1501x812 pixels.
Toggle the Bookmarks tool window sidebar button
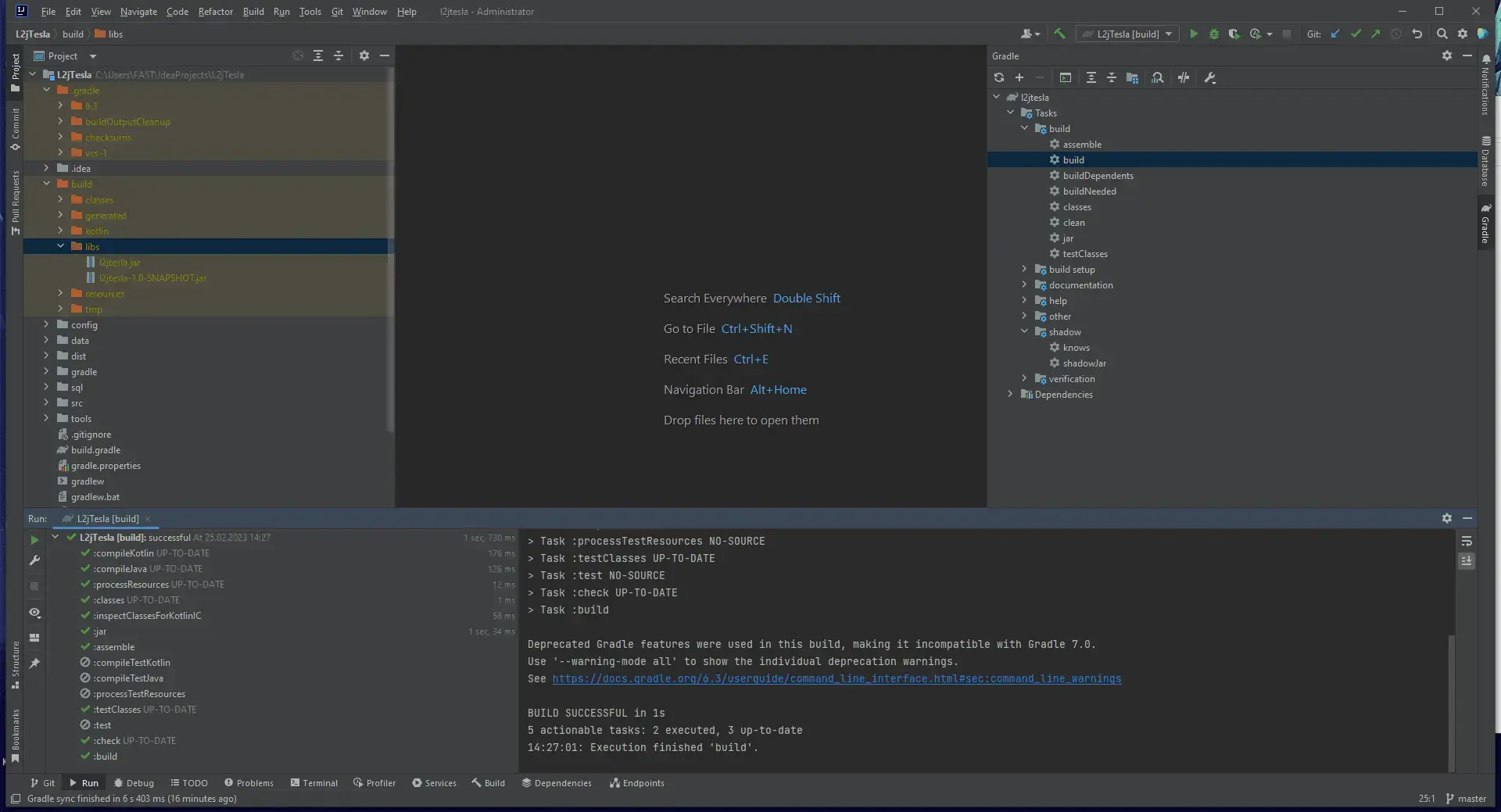[x=15, y=735]
